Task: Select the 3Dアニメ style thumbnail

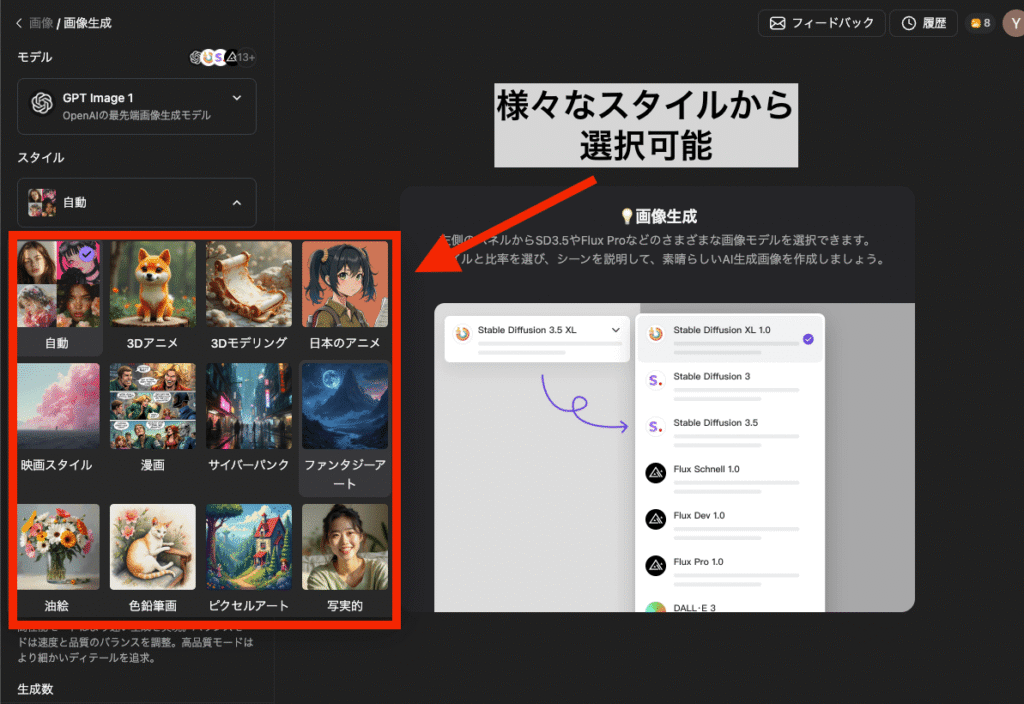Action: coord(153,284)
